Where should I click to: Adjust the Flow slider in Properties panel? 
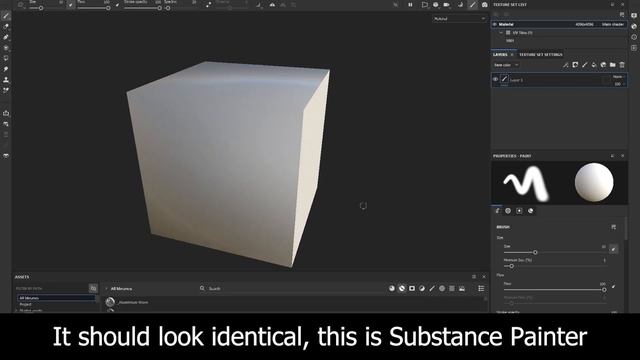(x=555, y=290)
